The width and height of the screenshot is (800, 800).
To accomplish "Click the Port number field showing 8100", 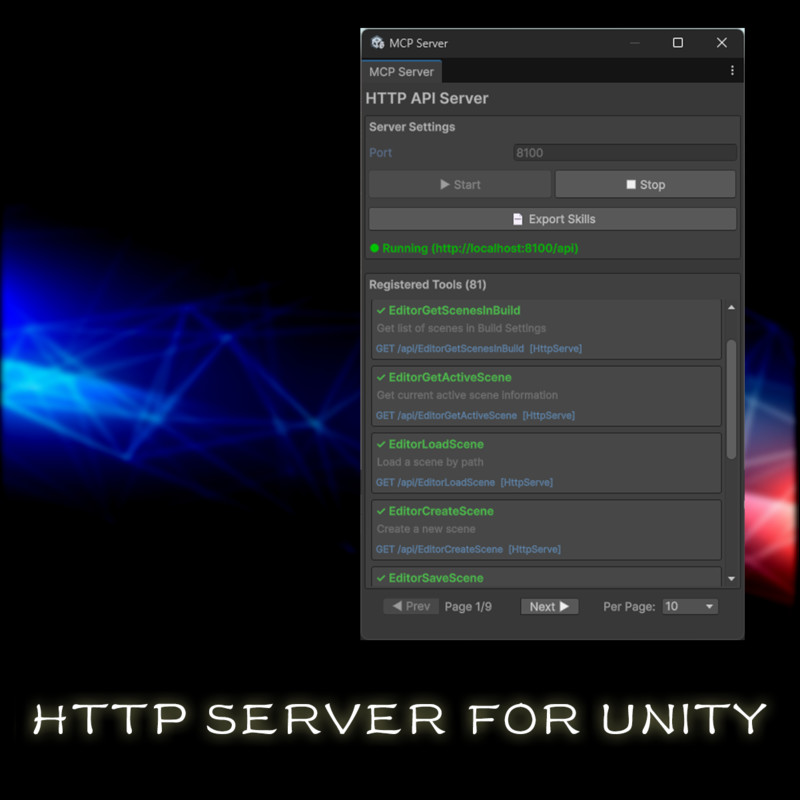I will [624, 153].
